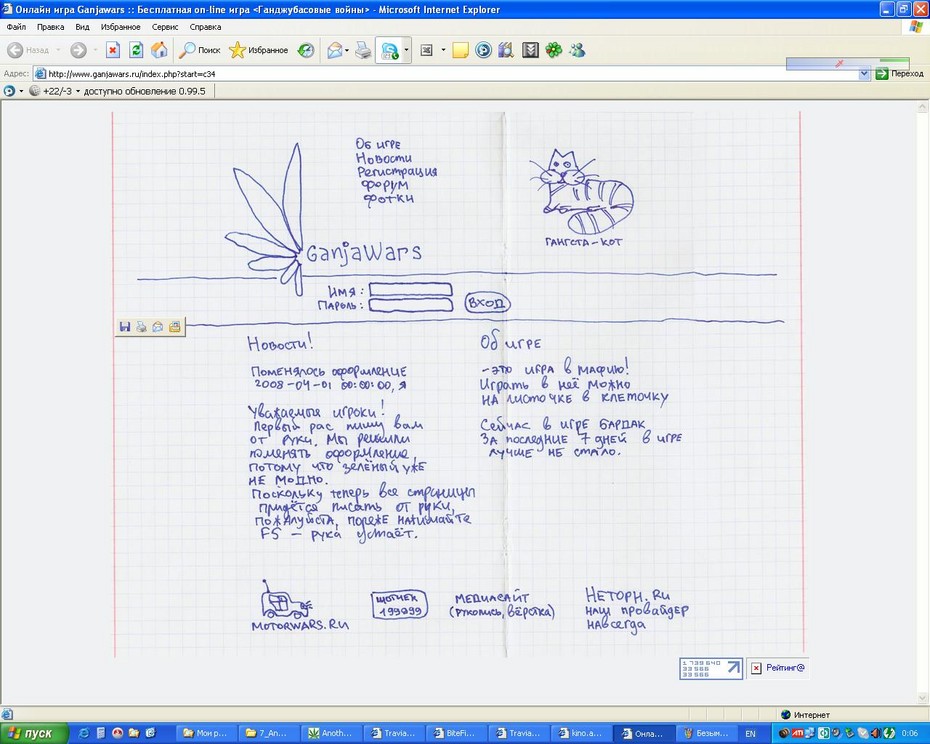
Task: Click the green ICQ flower icon
Action: pyautogui.click(x=553, y=50)
